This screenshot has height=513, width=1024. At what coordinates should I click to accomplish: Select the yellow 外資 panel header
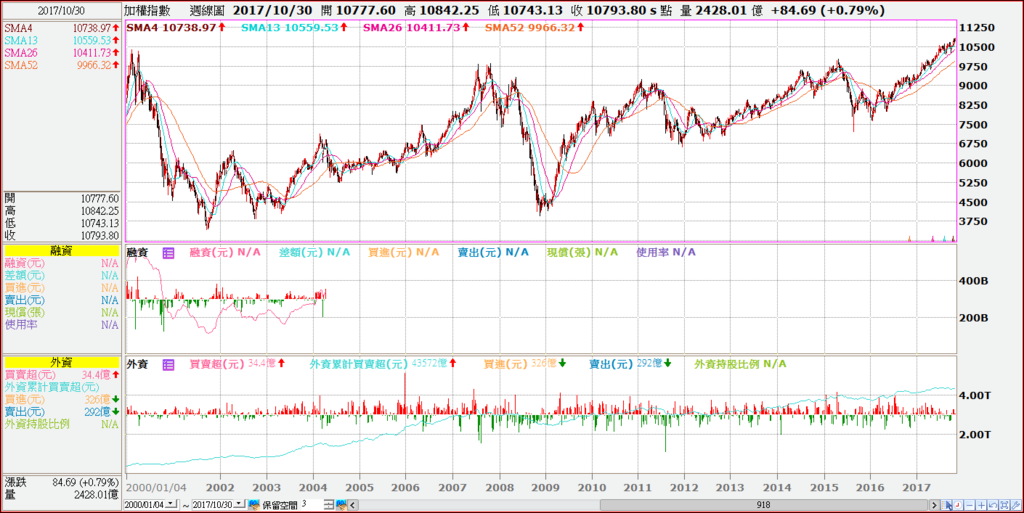[61, 362]
